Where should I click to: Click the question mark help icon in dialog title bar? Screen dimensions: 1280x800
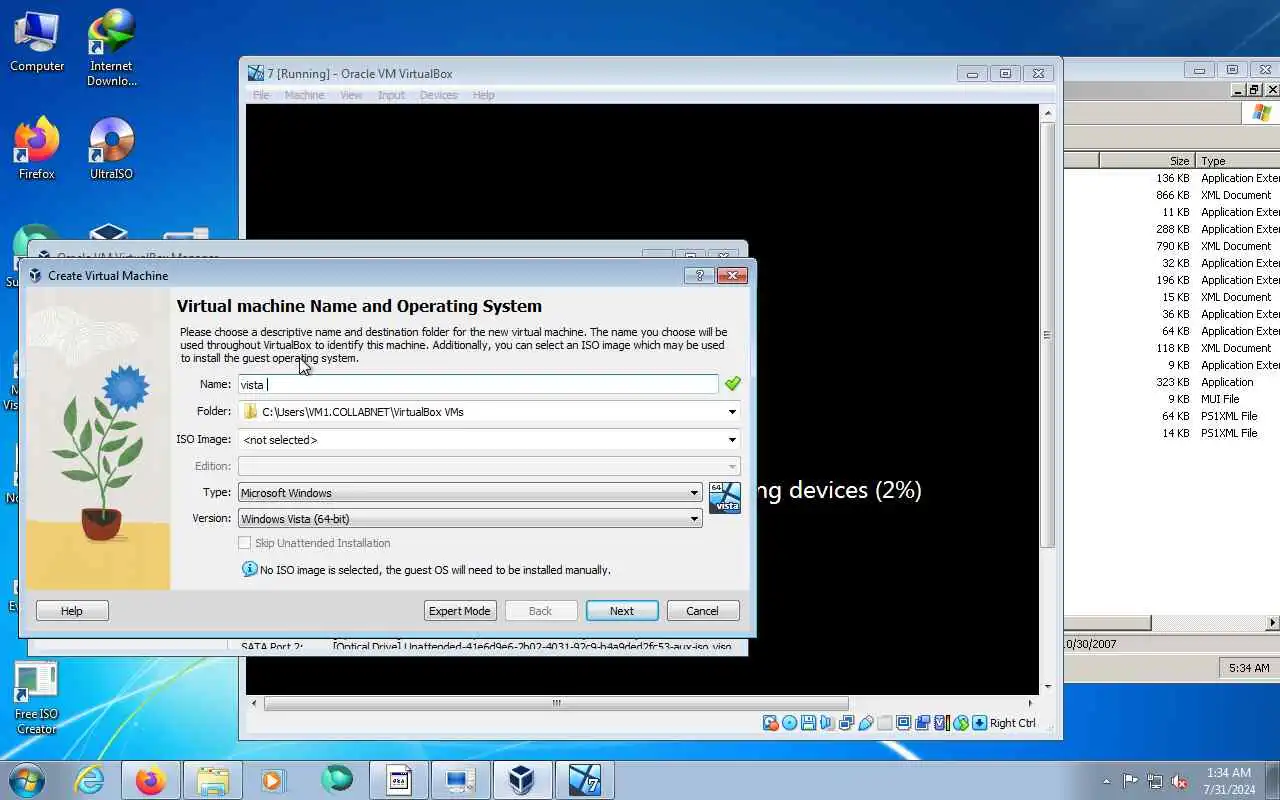(x=699, y=275)
